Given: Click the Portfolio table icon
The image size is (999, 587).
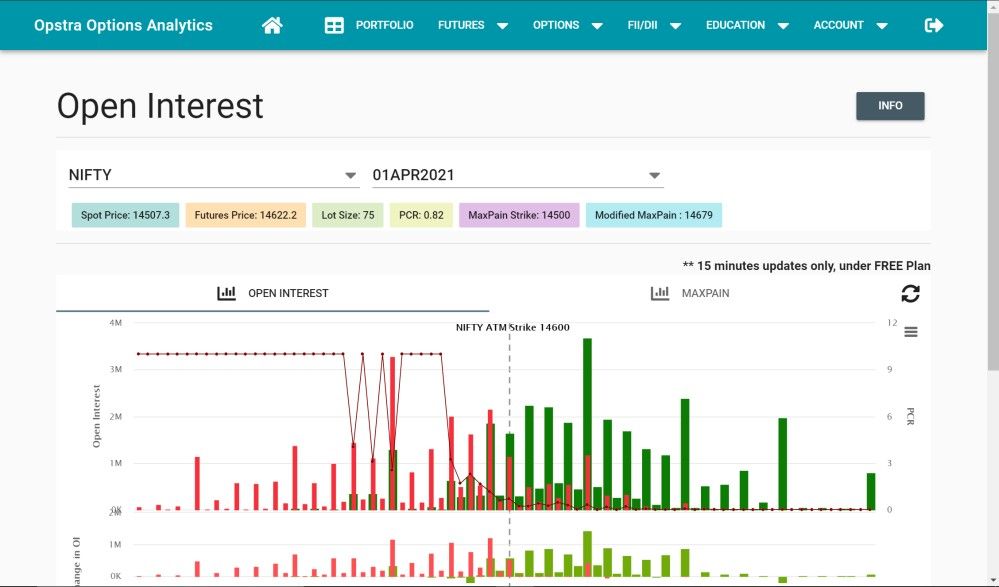Looking at the screenshot, I should 334,25.
